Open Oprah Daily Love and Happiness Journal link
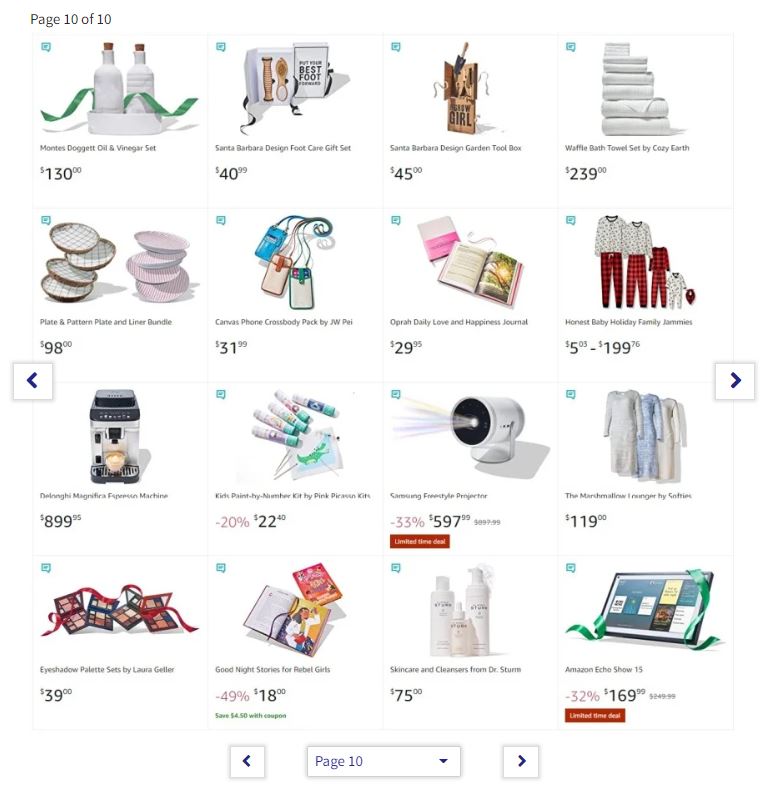 pyautogui.click(x=459, y=322)
